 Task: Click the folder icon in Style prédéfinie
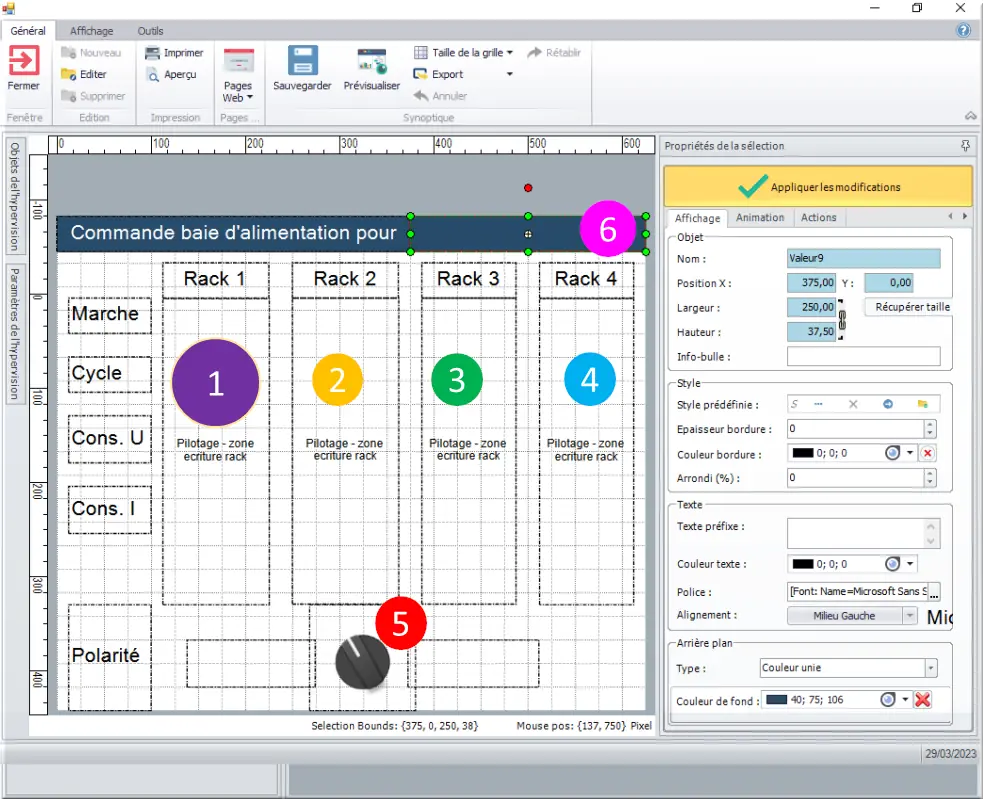point(922,404)
